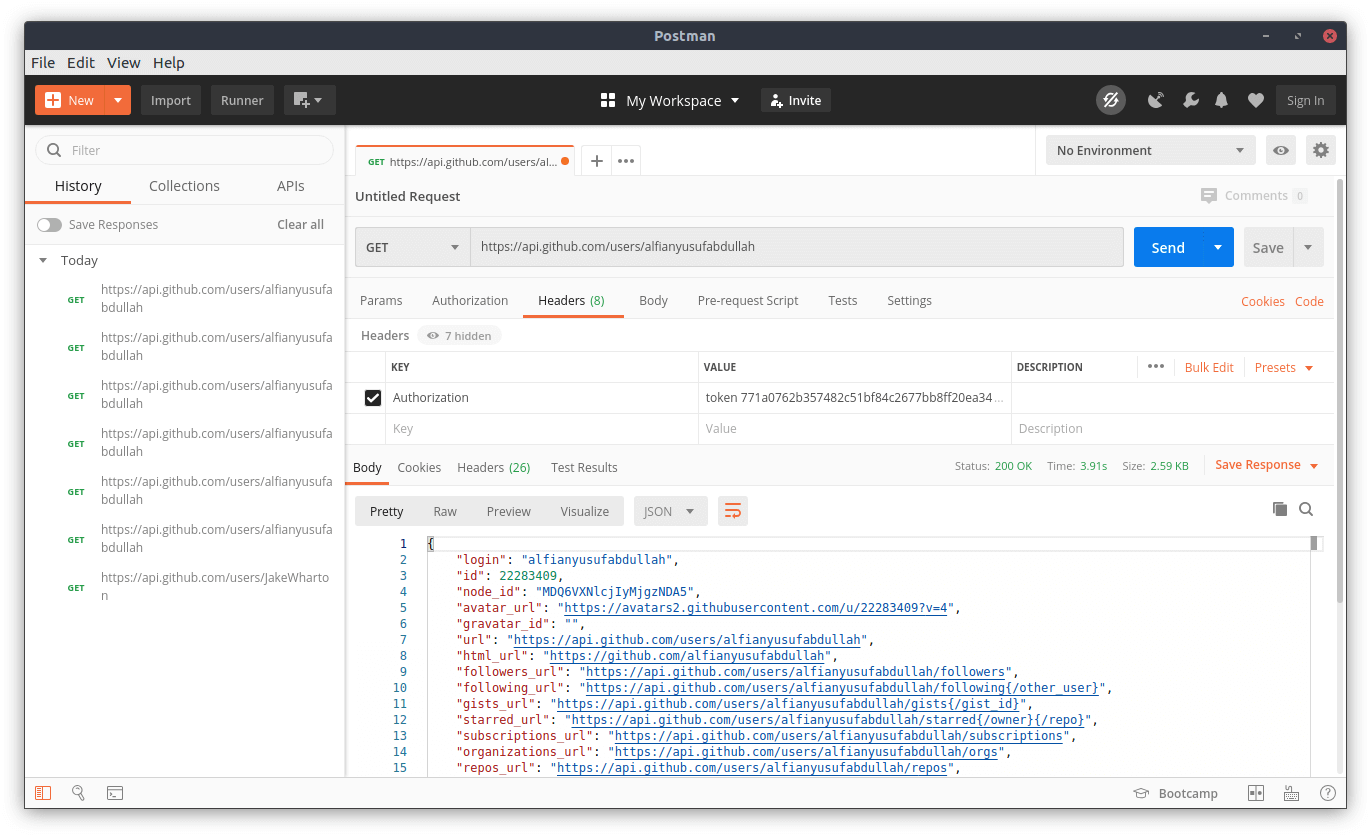
Task: Click the Cookies link
Action: click(1263, 301)
